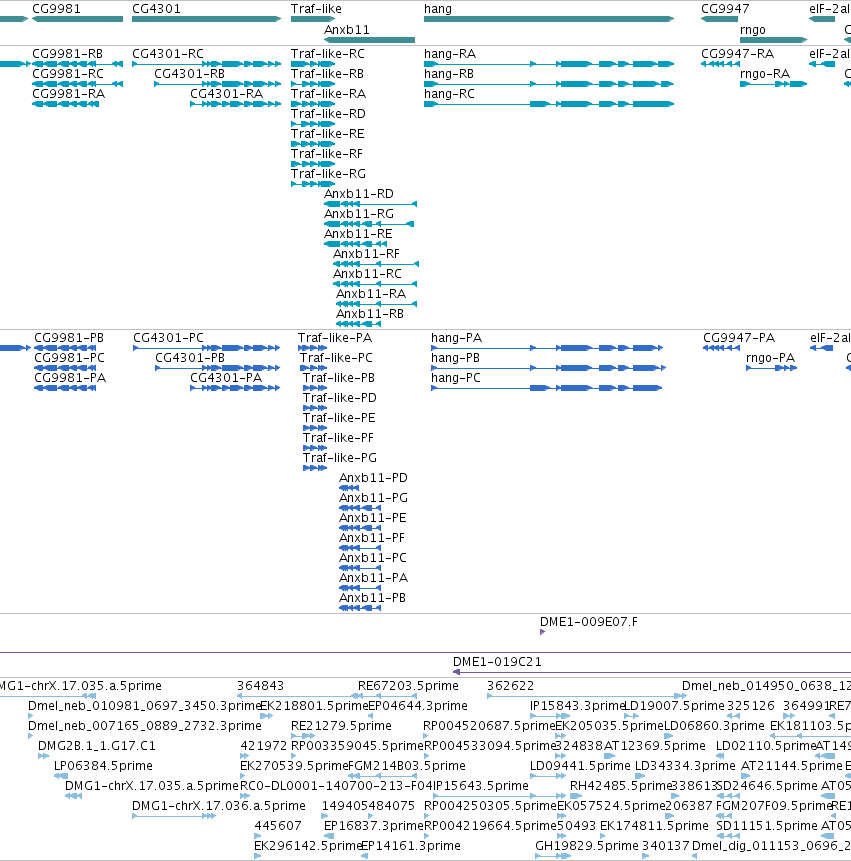Screen dimensions: 851x861
Task: Select transcript CG9947-RA
Action: pyautogui.click(x=720, y=64)
